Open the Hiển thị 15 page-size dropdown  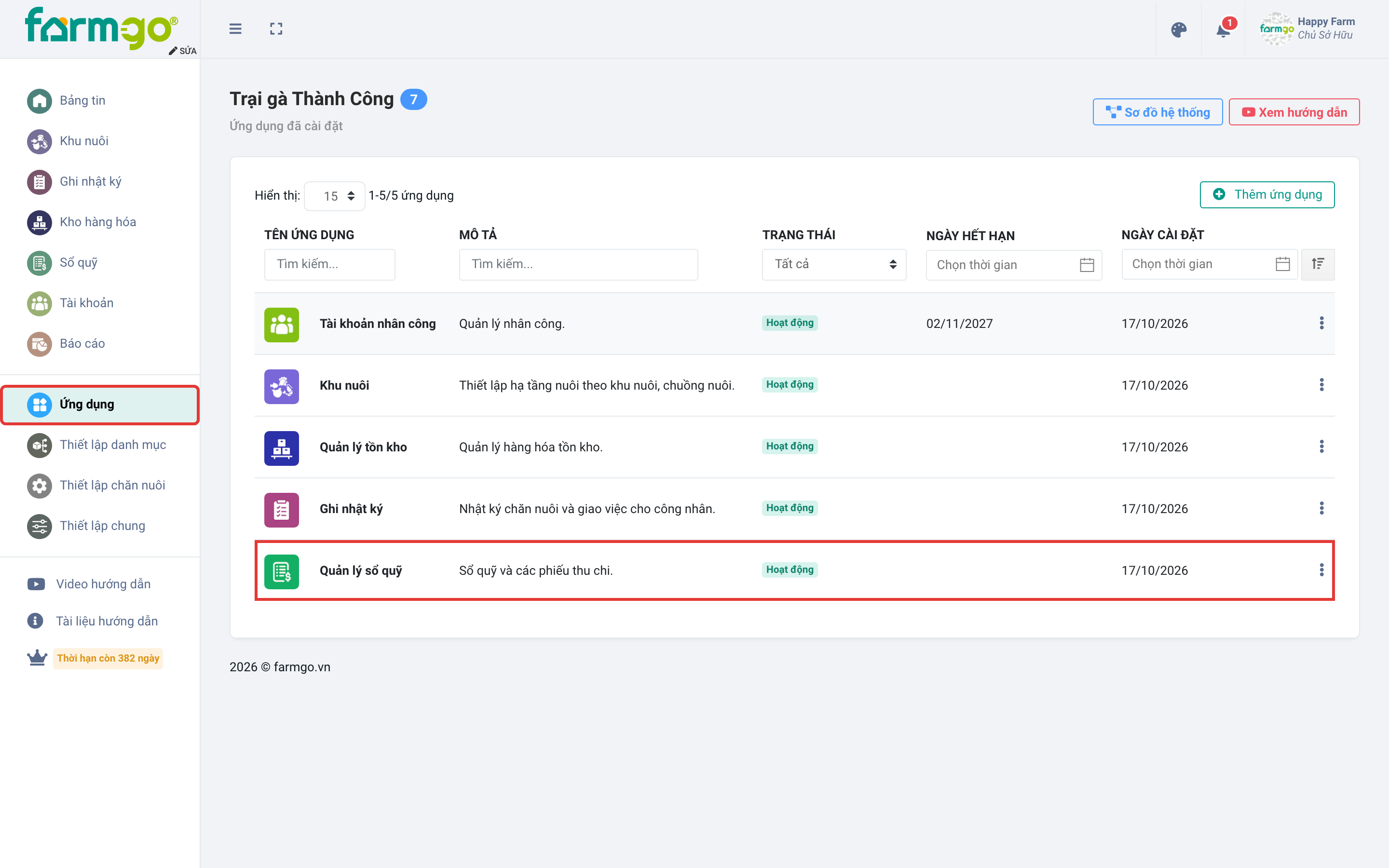pos(335,196)
